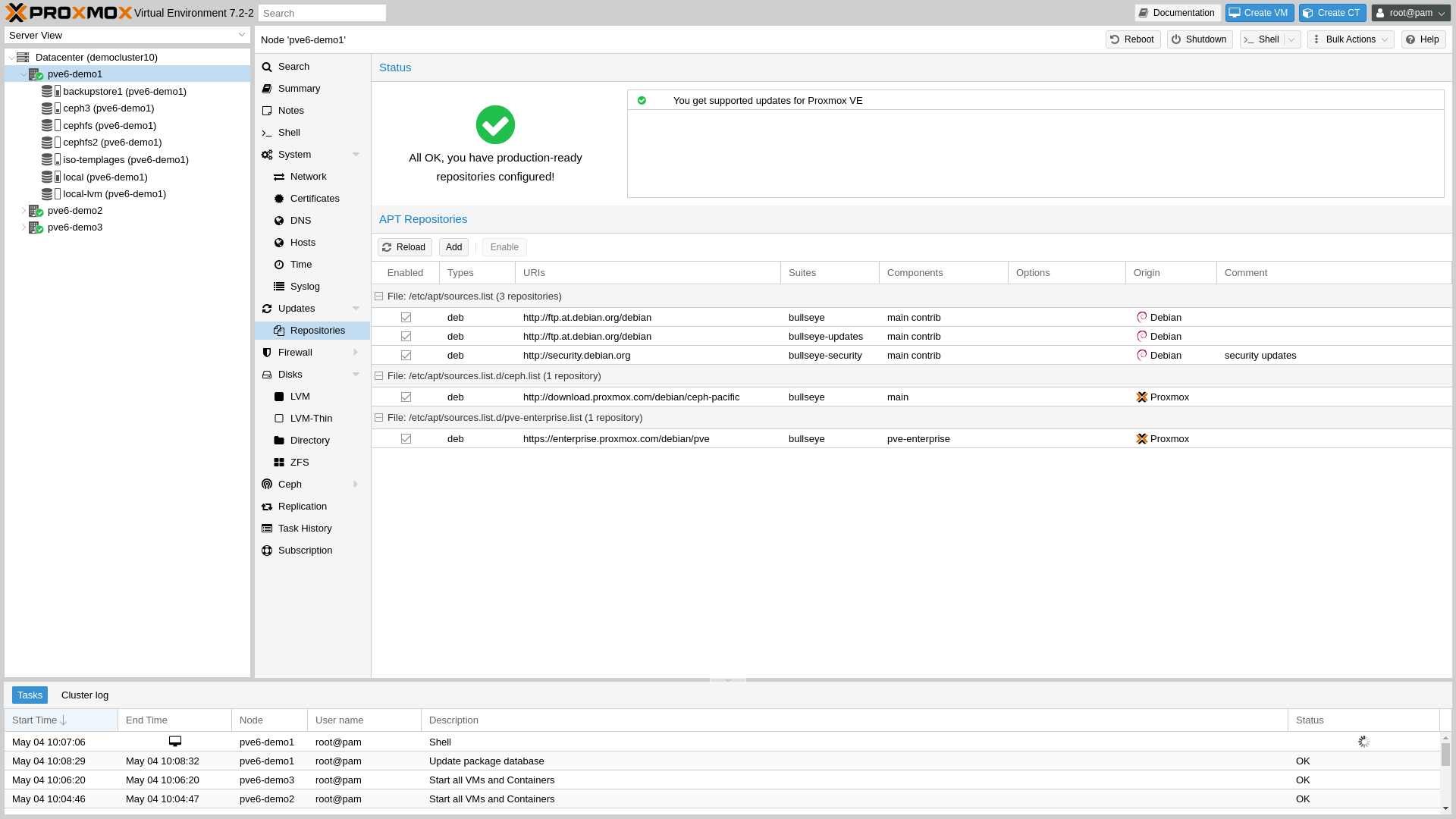Viewport: 1456px width, 819px height.
Task: Open the Create CT dialog
Action: (x=1332, y=12)
